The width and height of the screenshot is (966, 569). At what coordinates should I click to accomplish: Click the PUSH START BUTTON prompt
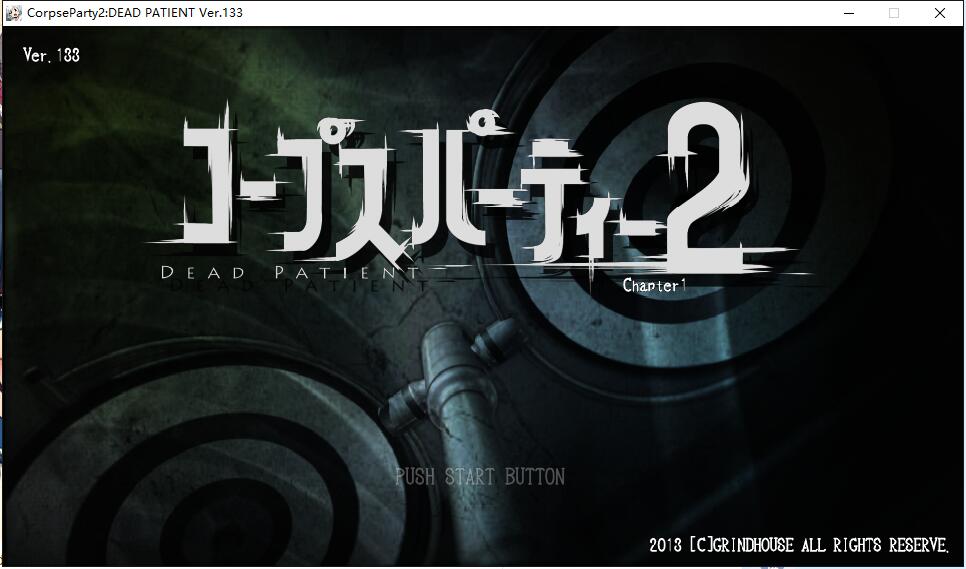click(x=479, y=477)
